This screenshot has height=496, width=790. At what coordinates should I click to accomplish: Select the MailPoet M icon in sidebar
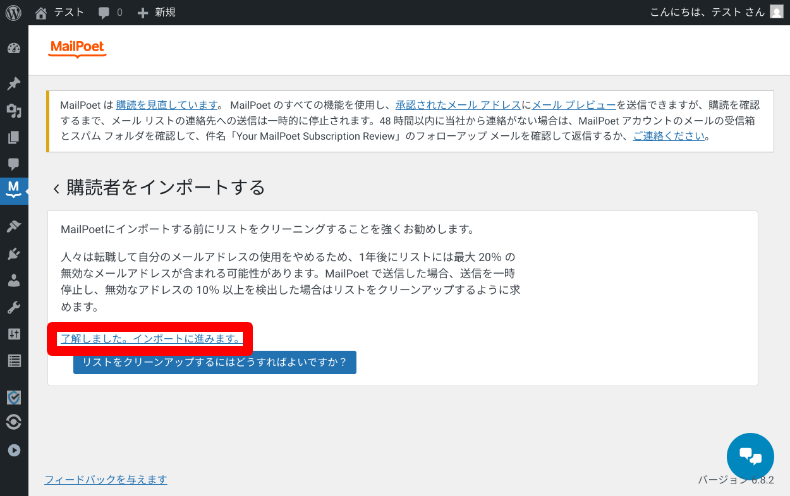14,191
